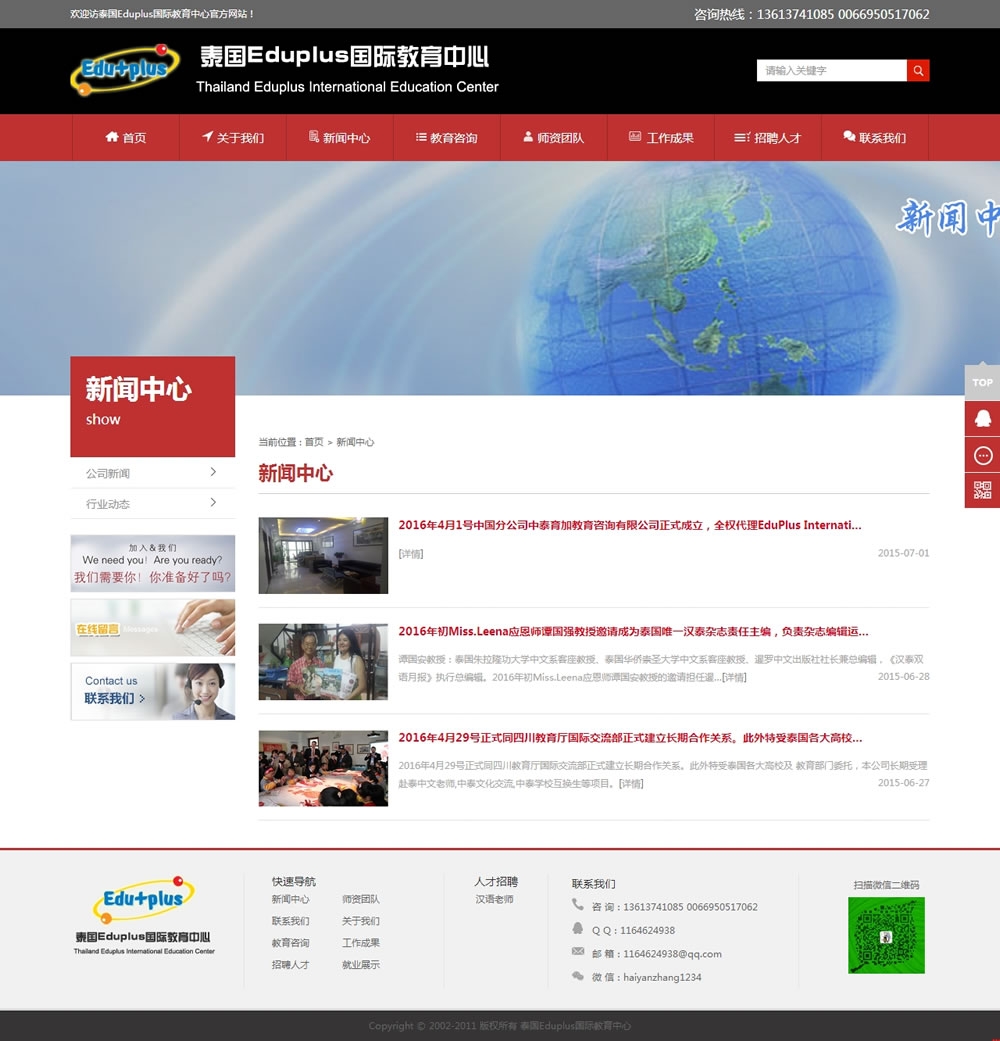This screenshot has height=1041, width=1000.
Task: Click the QQ icon next to 1164624938
Action: coord(577,930)
